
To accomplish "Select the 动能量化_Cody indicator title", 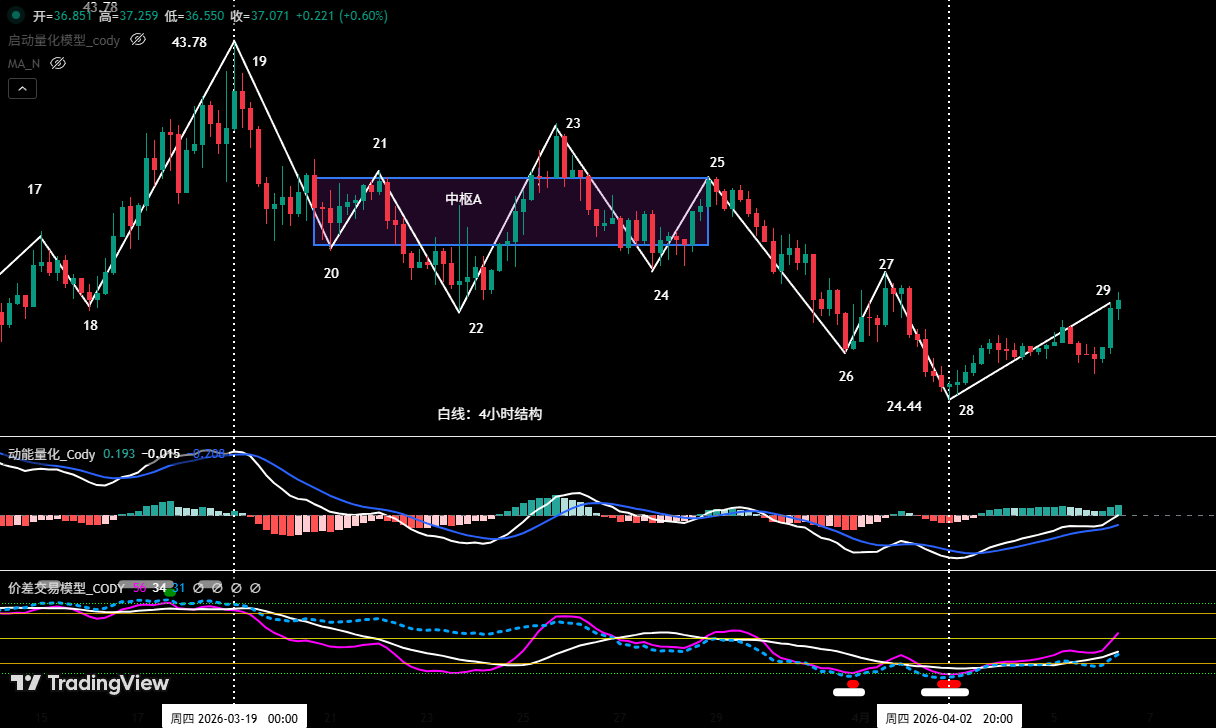I will click(x=52, y=454).
